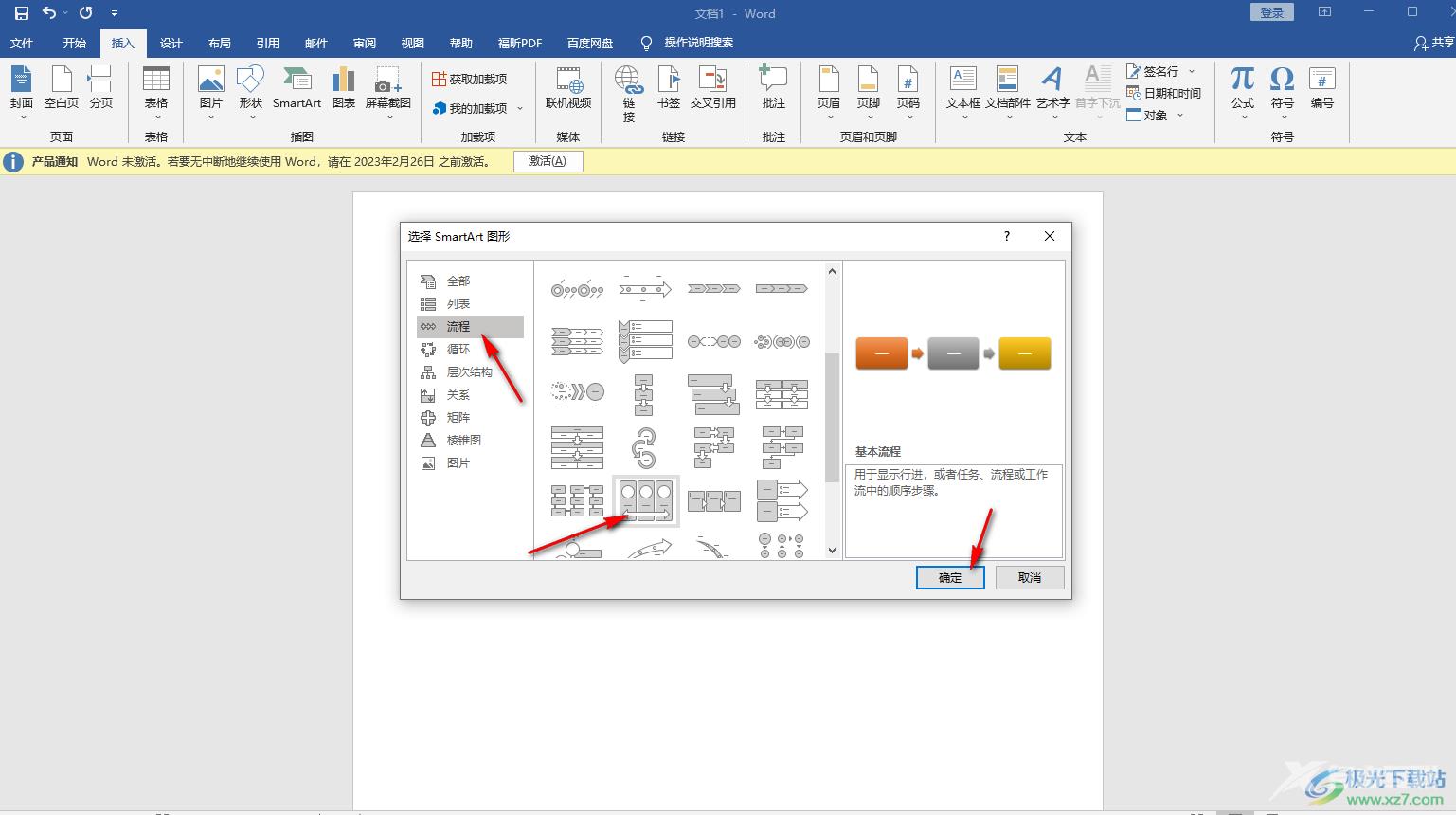This screenshot has height=815, width=1456.
Task: Confirm with the 确定 button
Action: 950,577
